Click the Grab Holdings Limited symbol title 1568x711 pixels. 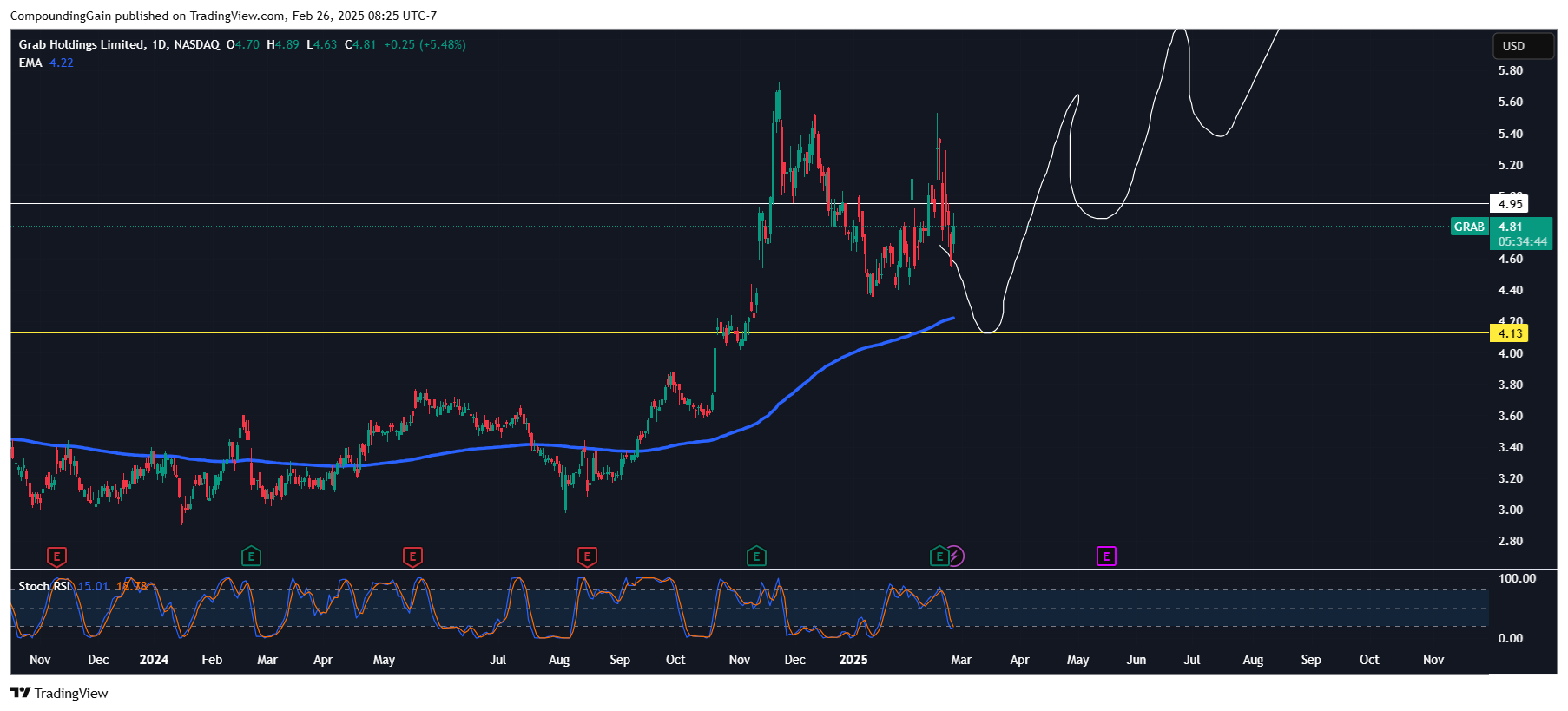coord(82,44)
